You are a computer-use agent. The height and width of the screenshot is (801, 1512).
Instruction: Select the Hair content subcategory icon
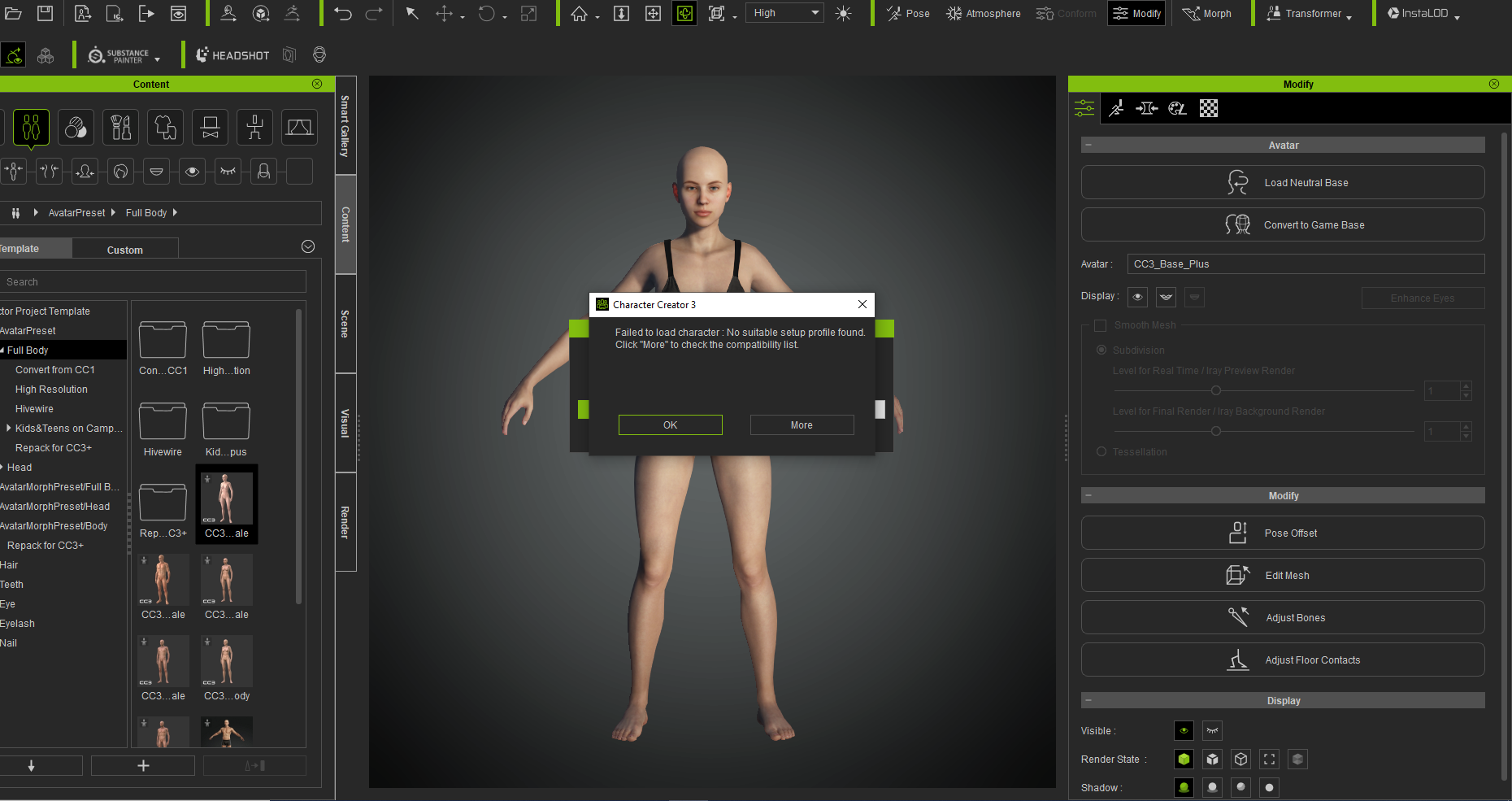121,171
